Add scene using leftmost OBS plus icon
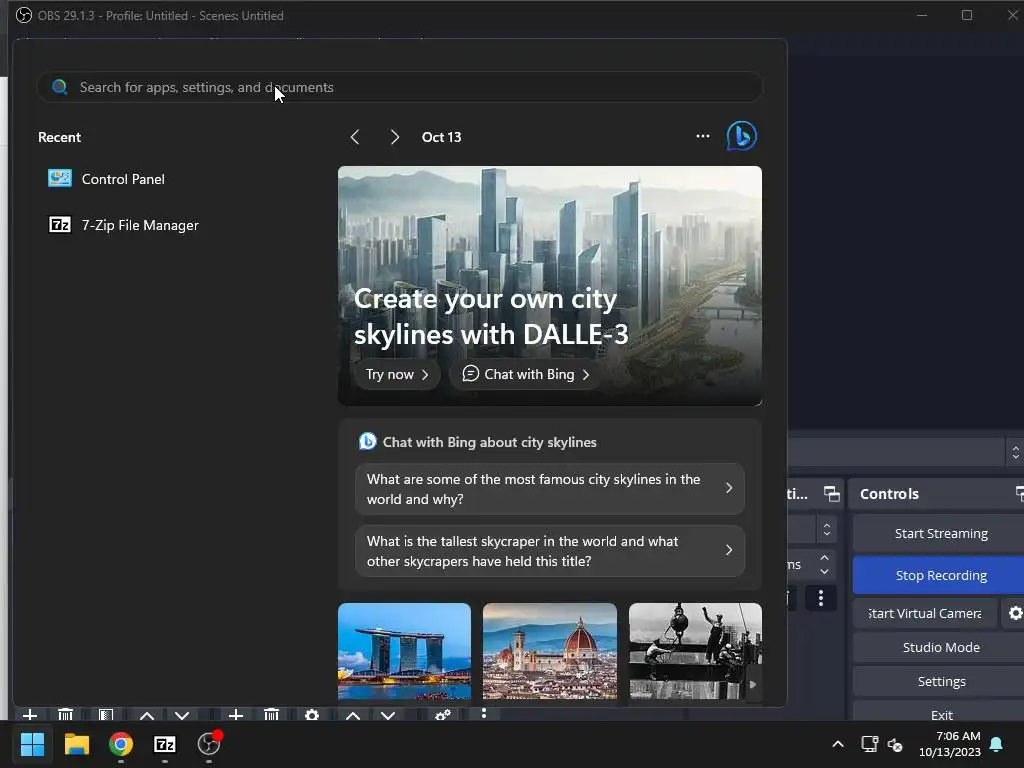Screen dimensions: 1024x768 point(30,715)
